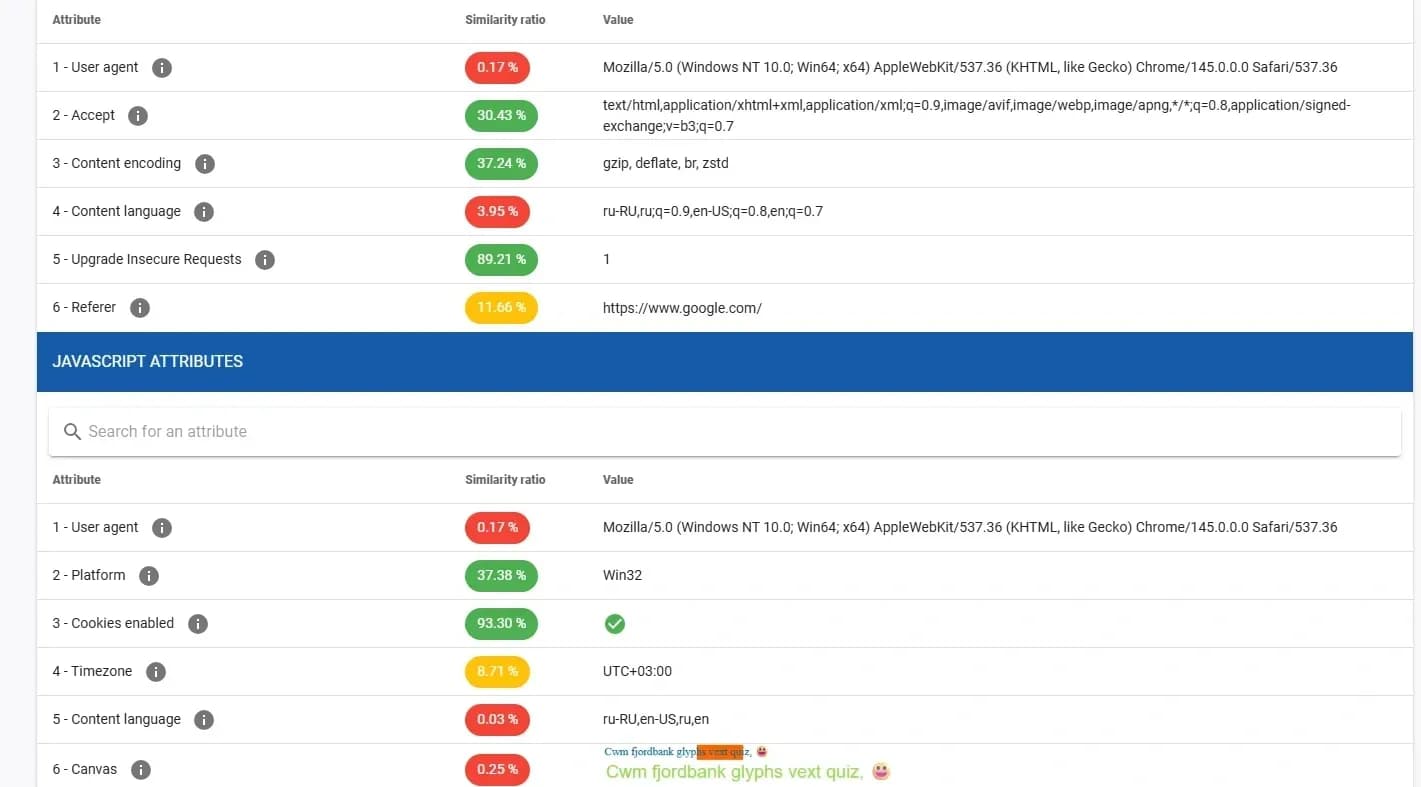Open info for the Canvas attribute
Image resolution: width=1421 pixels, height=787 pixels.
tap(140, 769)
